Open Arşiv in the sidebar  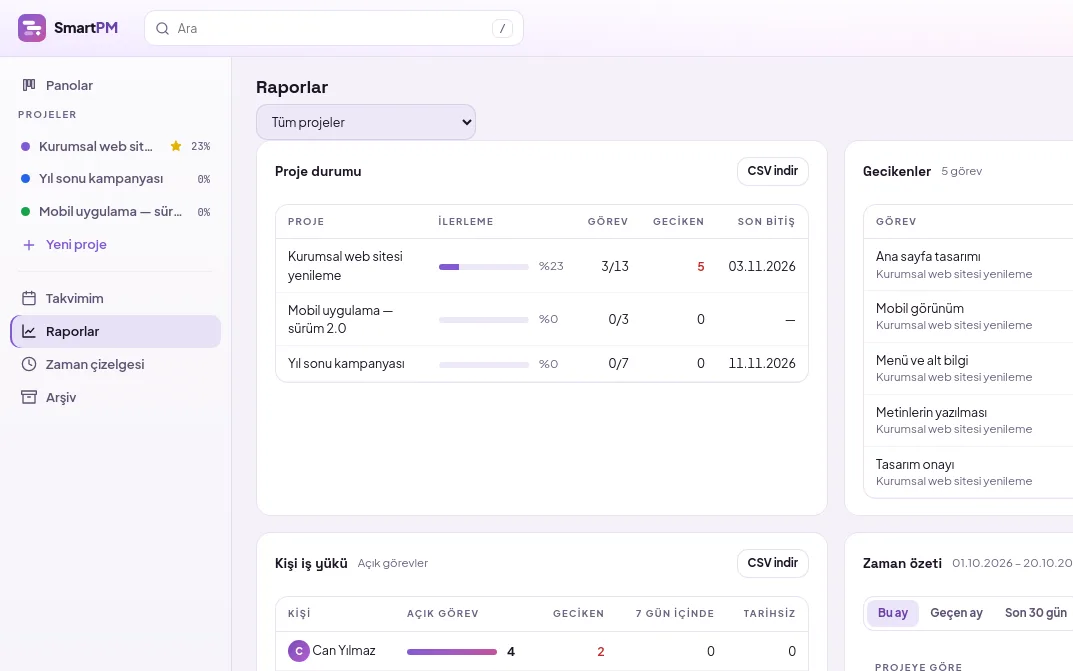point(116,397)
